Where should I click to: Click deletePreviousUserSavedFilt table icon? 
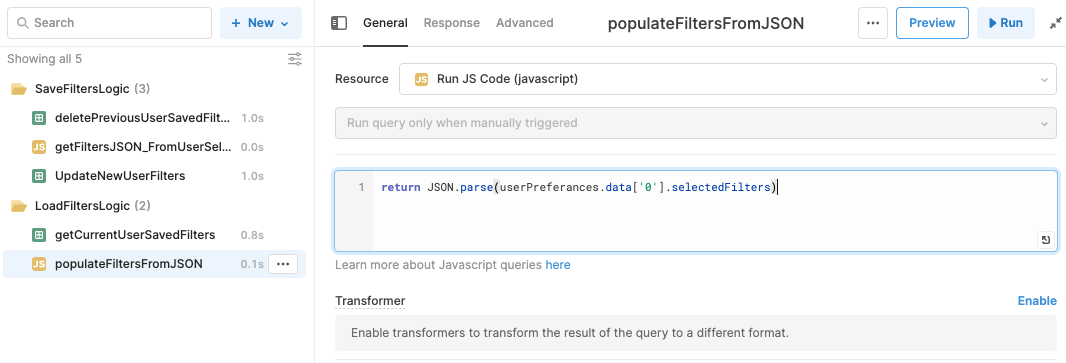click(39, 118)
